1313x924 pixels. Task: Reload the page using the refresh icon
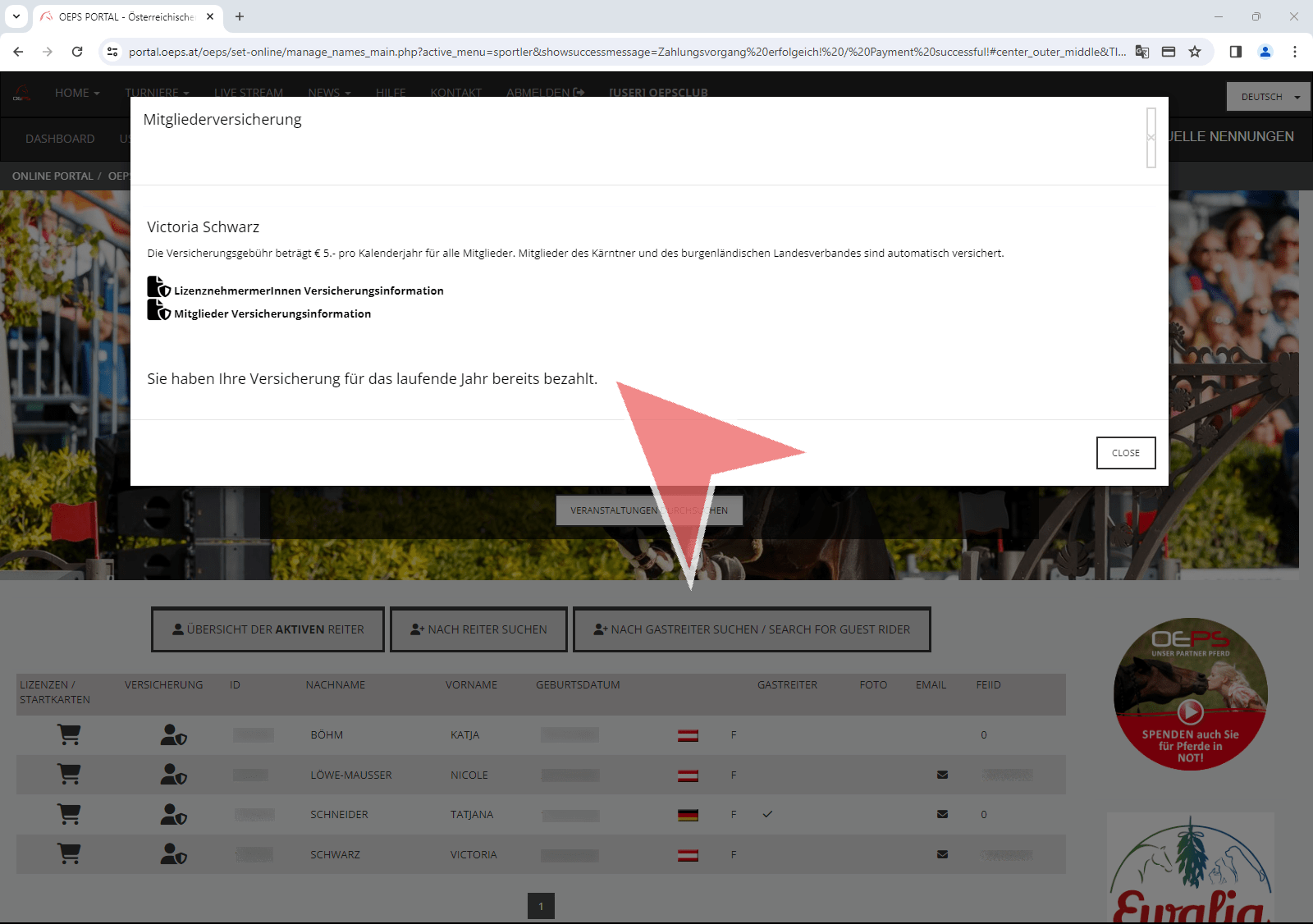(77, 52)
